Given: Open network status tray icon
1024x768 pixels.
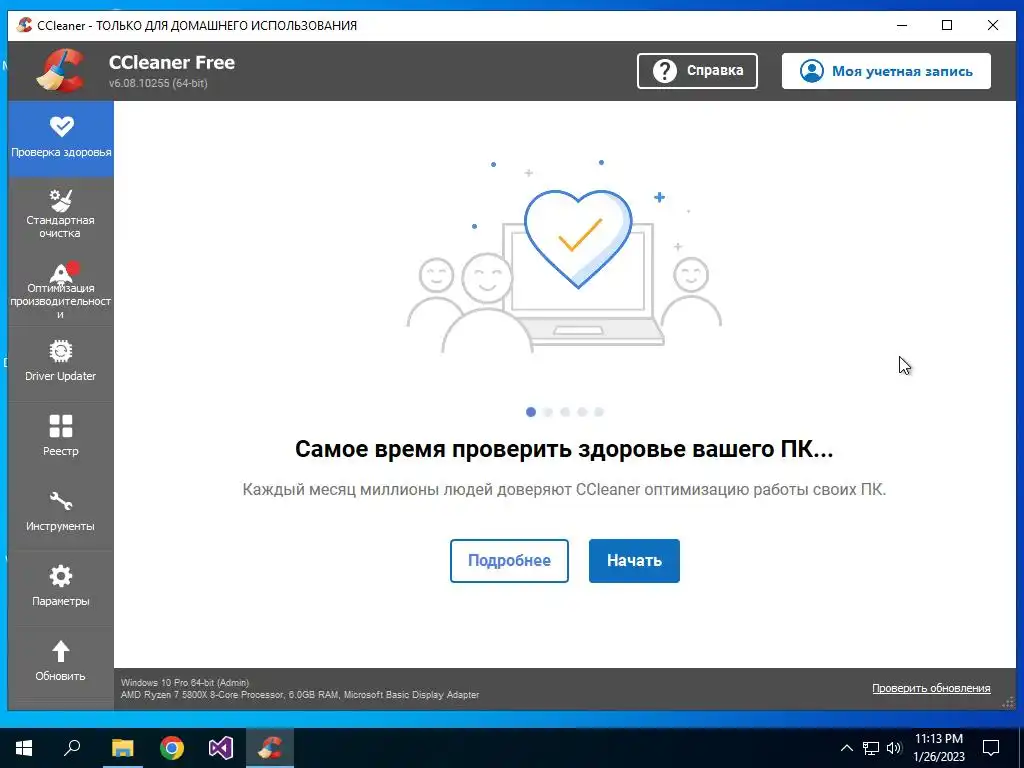Looking at the screenshot, I should (x=871, y=748).
